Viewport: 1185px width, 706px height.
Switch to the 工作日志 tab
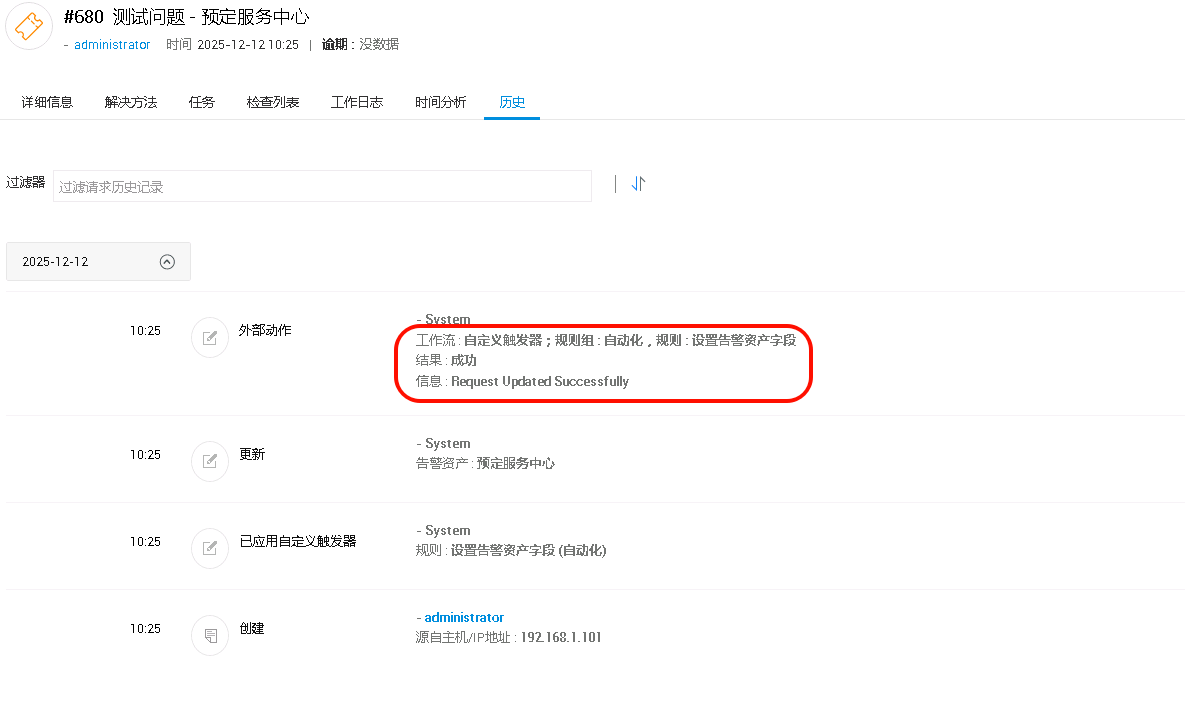click(357, 102)
